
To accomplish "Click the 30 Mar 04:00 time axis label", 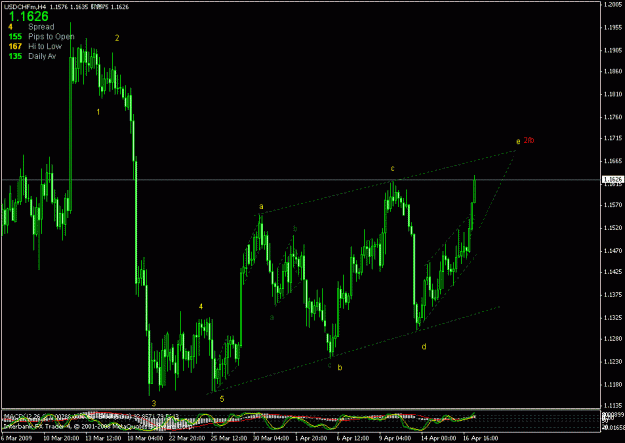I will pyautogui.click(x=270, y=438).
